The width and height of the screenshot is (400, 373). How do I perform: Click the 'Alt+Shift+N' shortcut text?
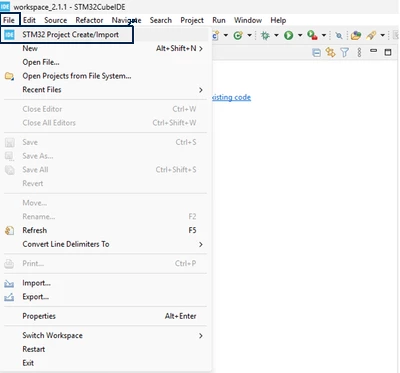click(176, 49)
